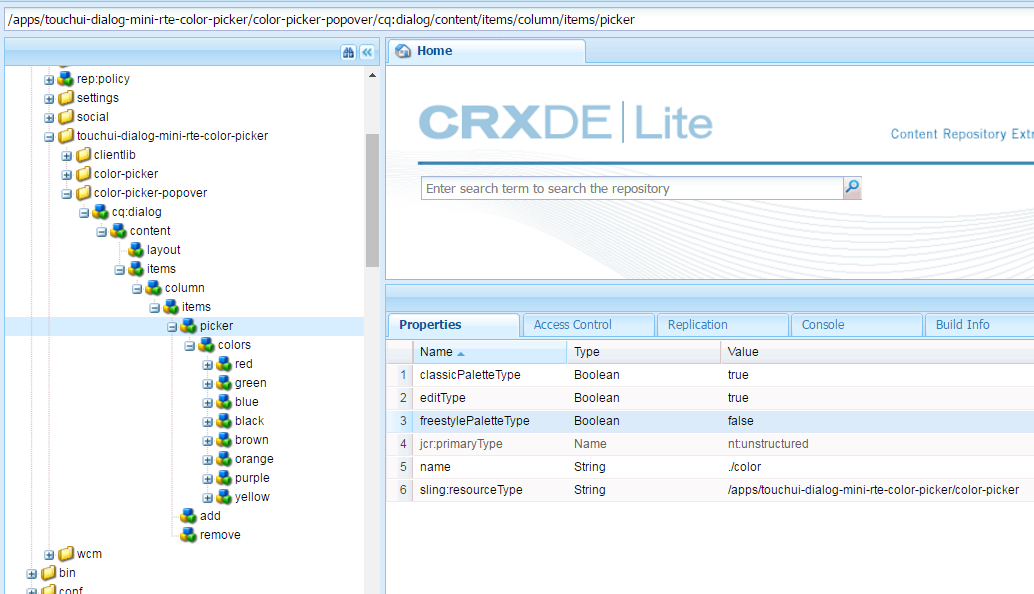
Task: Collapse the sidebar using the double-chevron icon
Action: 366,50
